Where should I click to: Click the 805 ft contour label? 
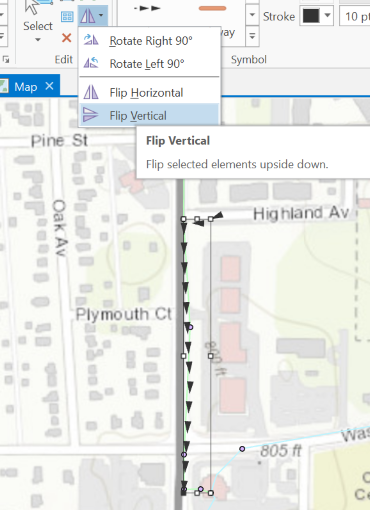(281, 451)
